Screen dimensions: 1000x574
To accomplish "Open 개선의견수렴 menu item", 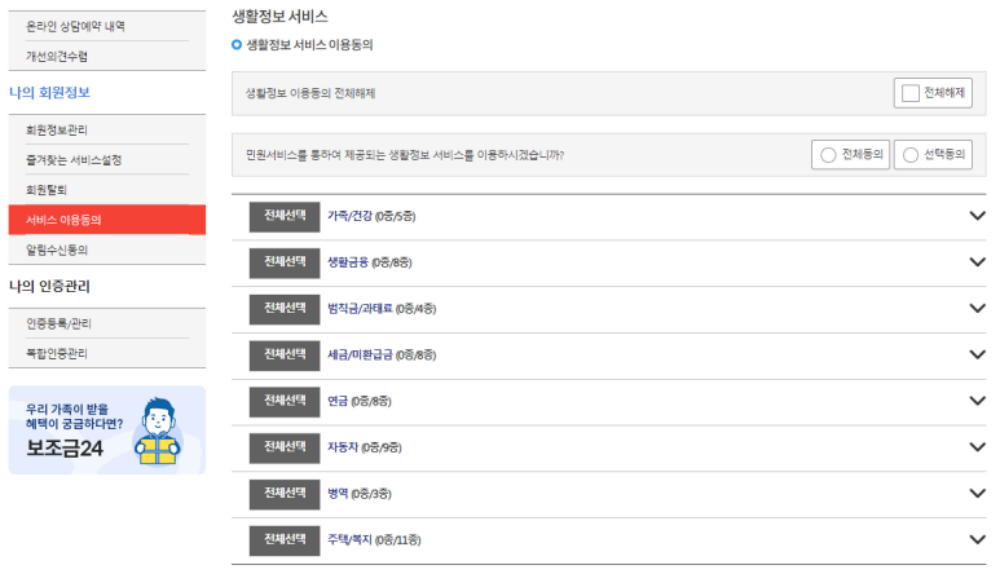I will click(x=57, y=56).
